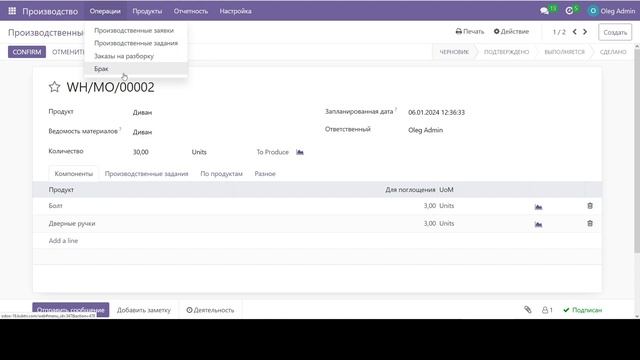Open the apps grid menu icon
Screen dimensions: 640x360
[x=12, y=11]
